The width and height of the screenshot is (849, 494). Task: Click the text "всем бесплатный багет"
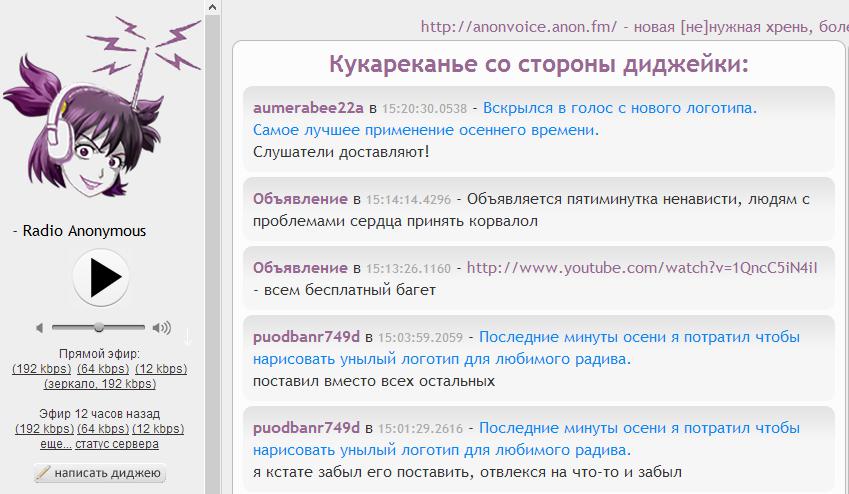pyautogui.click(x=350, y=290)
